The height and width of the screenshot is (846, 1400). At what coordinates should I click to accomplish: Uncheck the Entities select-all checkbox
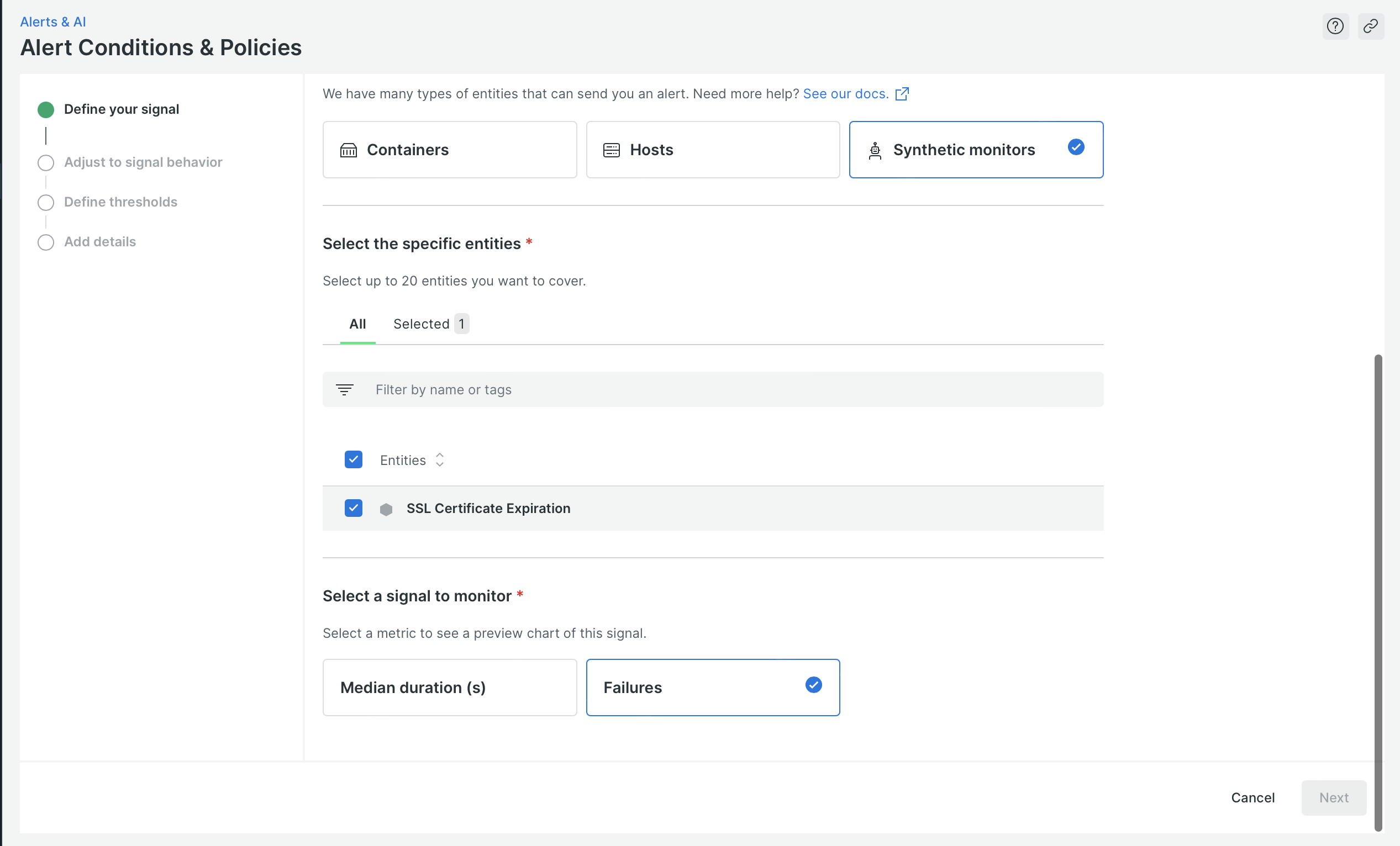pos(354,459)
